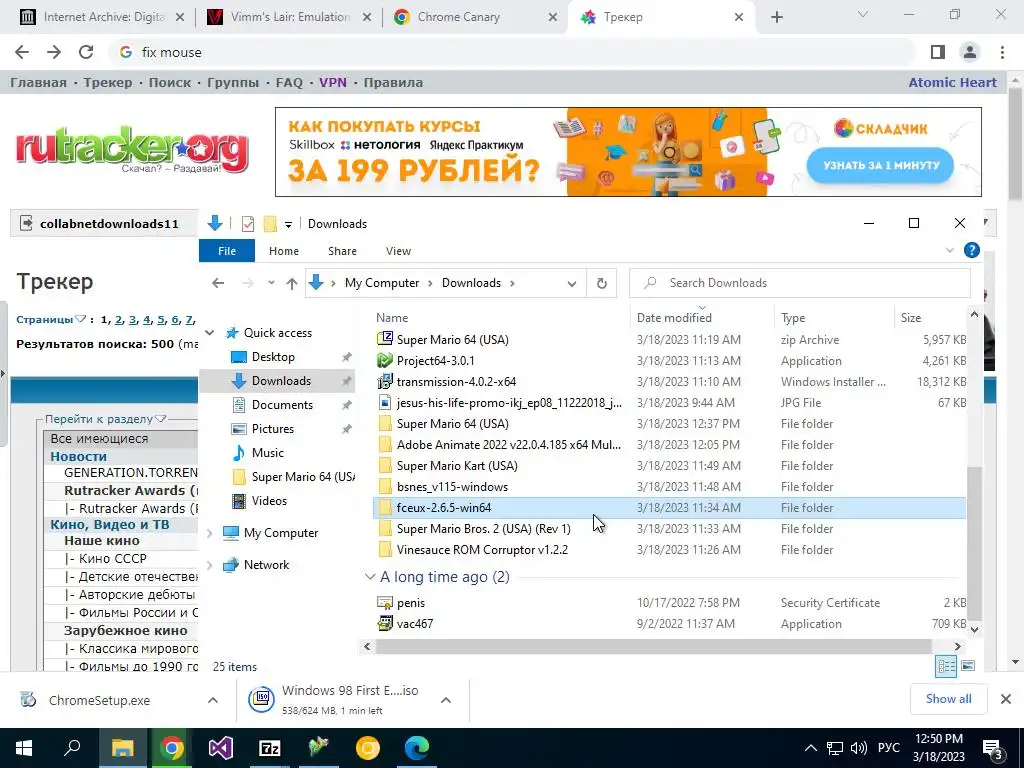Open address bar history dropdown

(572, 283)
